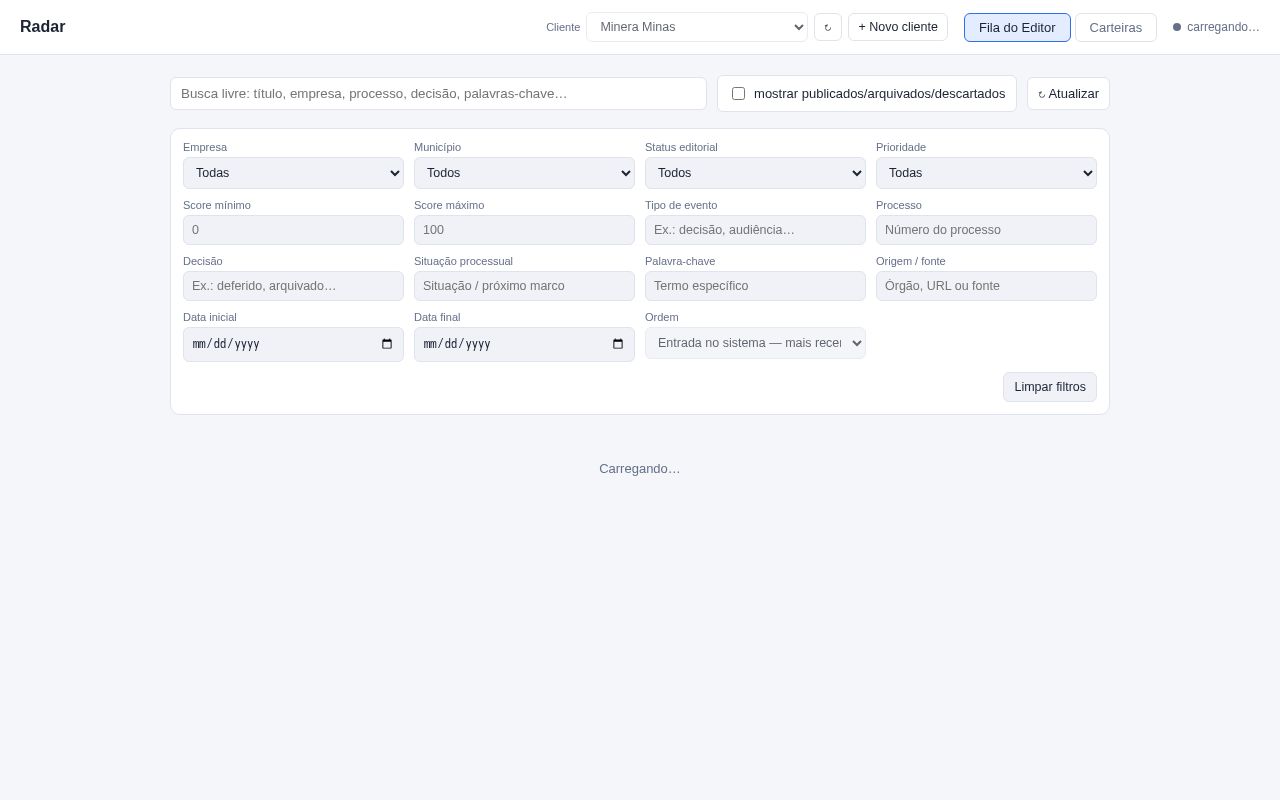
Task: Click the Carregando… message in the list area
Action: (x=640, y=468)
